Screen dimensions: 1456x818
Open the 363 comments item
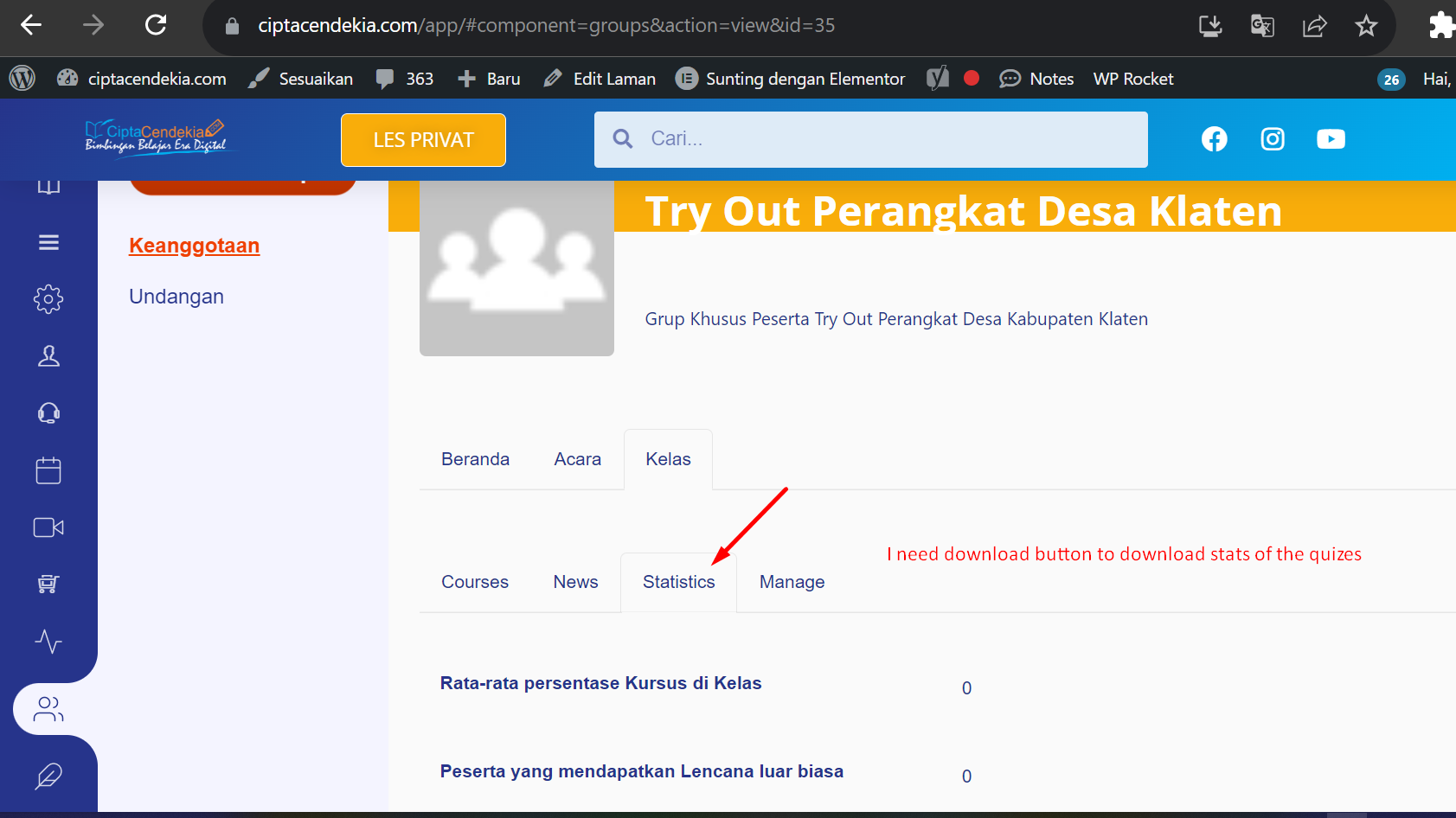click(405, 79)
